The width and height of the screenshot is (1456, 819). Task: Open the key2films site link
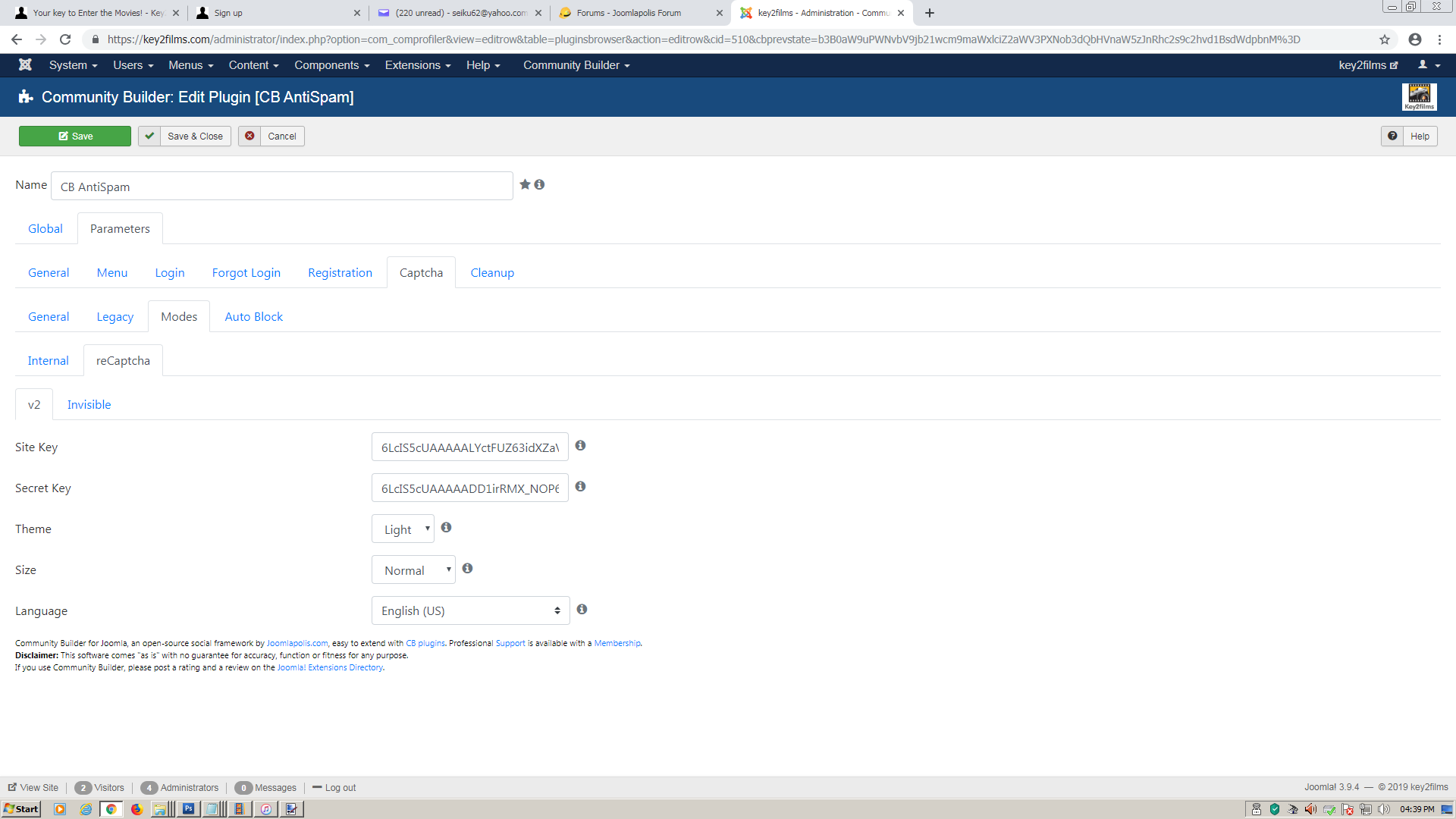(x=1368, y=65)
